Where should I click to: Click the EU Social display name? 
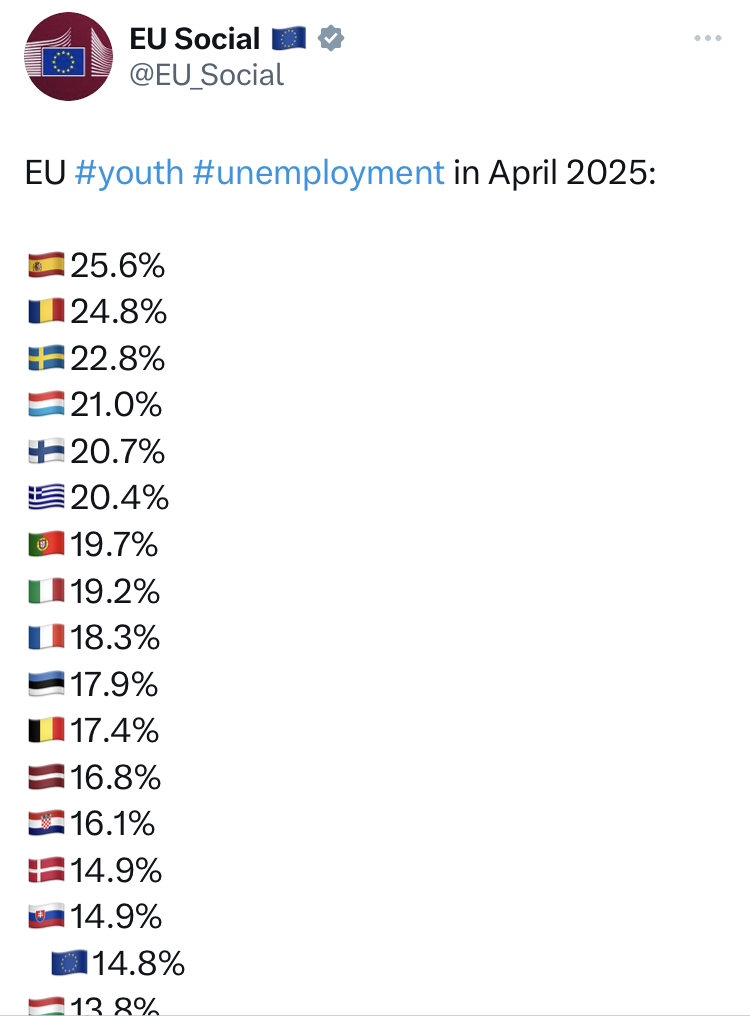[194, 39]
